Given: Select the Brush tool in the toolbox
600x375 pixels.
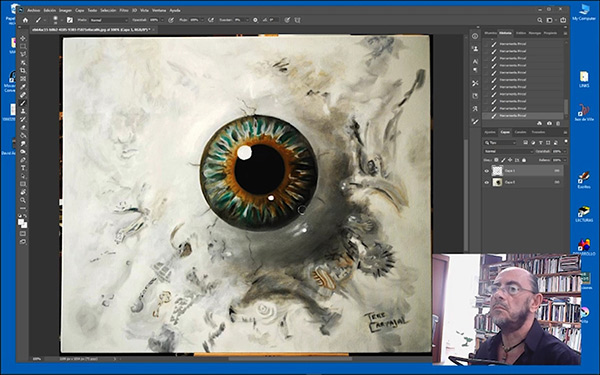Looking at the screenshot, I should [23, 103].
